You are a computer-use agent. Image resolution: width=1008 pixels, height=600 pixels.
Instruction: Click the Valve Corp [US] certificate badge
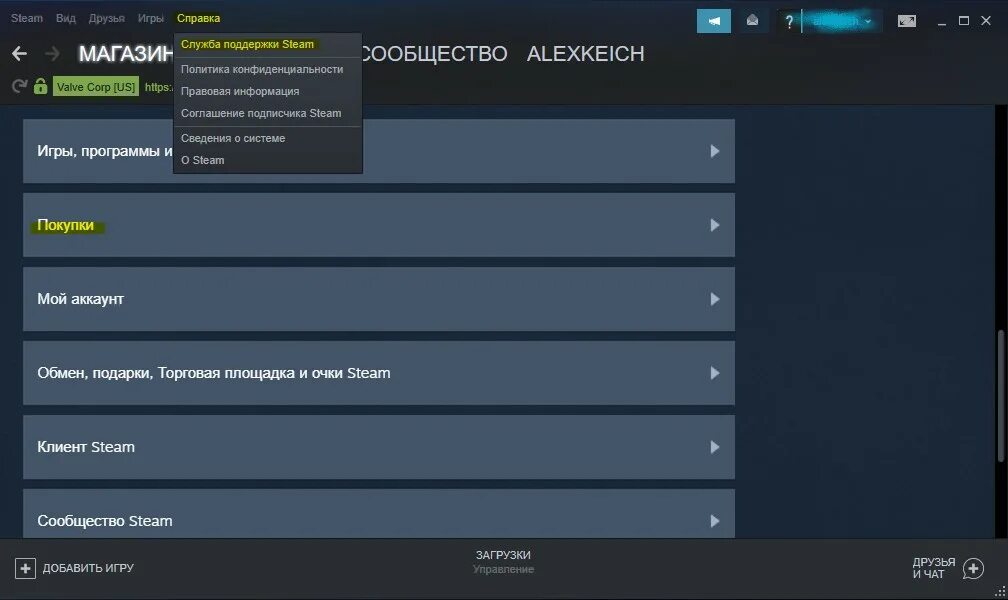[x=96, y=87]
